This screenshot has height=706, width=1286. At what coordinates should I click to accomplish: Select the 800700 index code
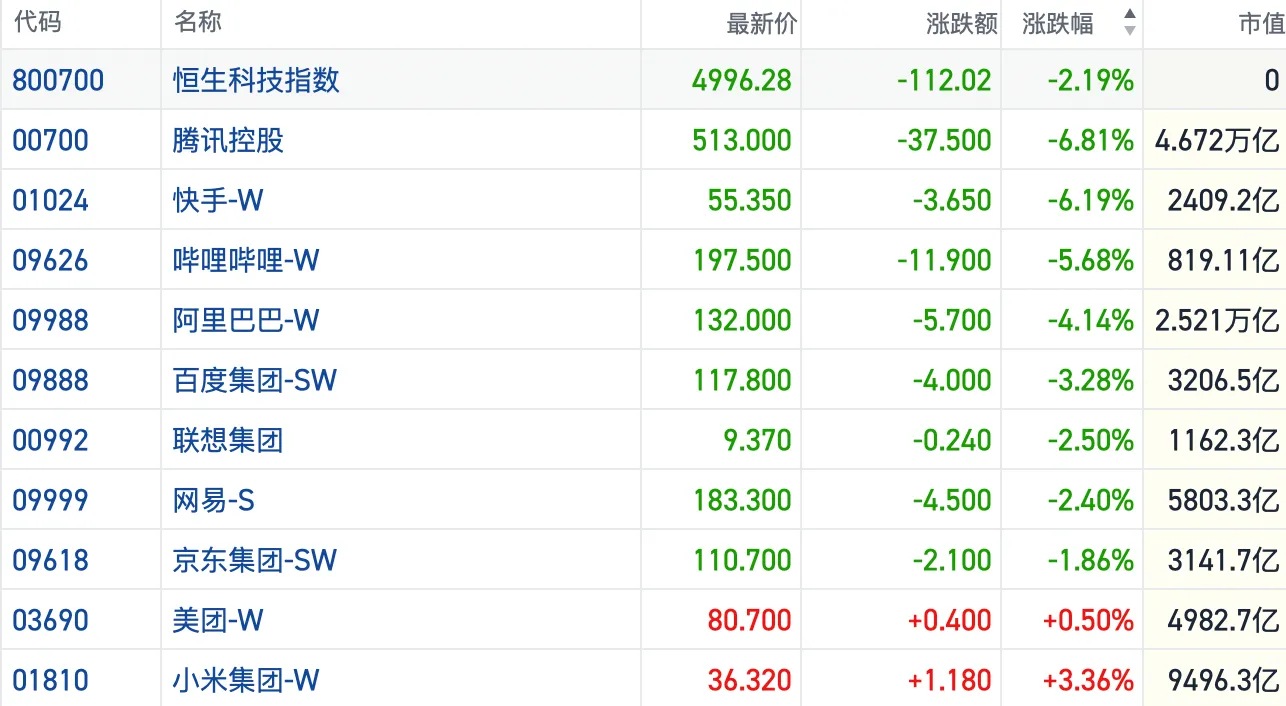coord(58,80)
